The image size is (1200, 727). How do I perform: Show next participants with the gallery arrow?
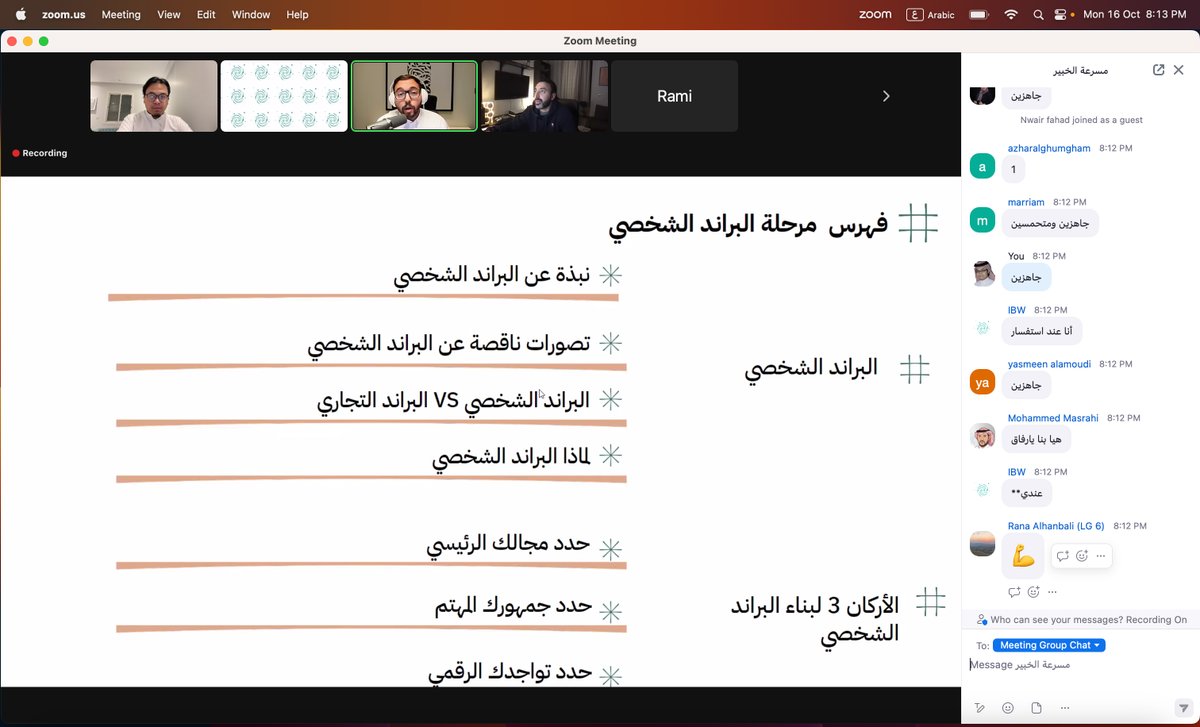pos(885,96)
